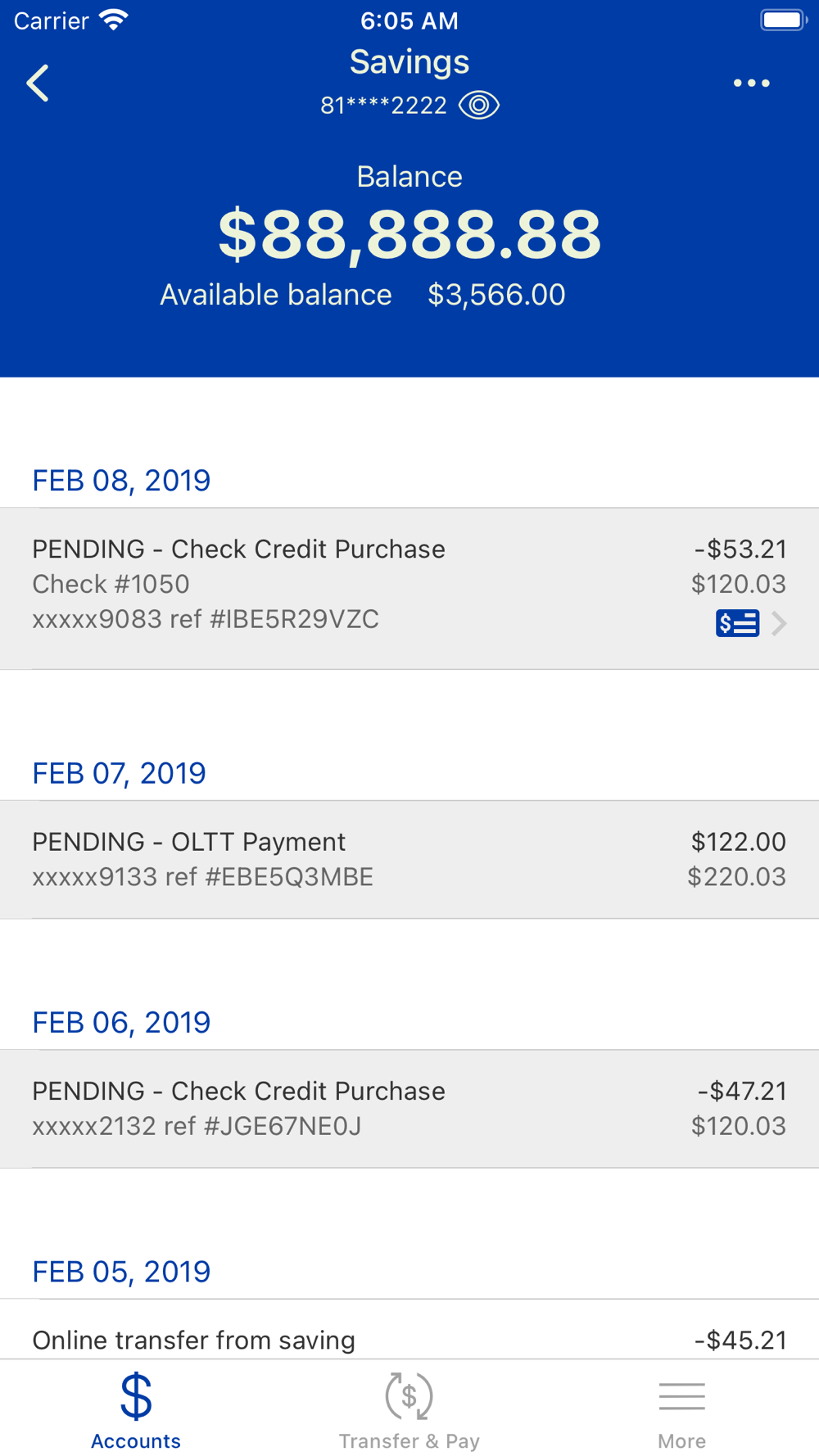Open the three-dot options menu

pyautogui.click(x=751, y=84)
